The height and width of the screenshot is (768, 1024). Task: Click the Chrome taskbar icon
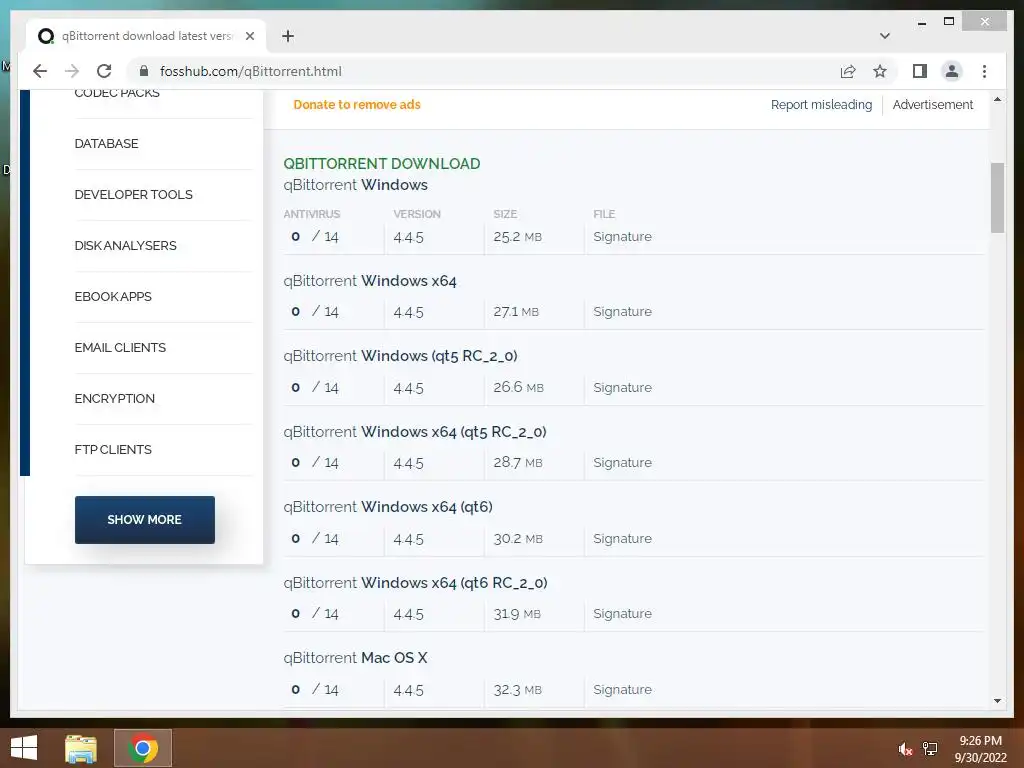(x=143, y=748)
